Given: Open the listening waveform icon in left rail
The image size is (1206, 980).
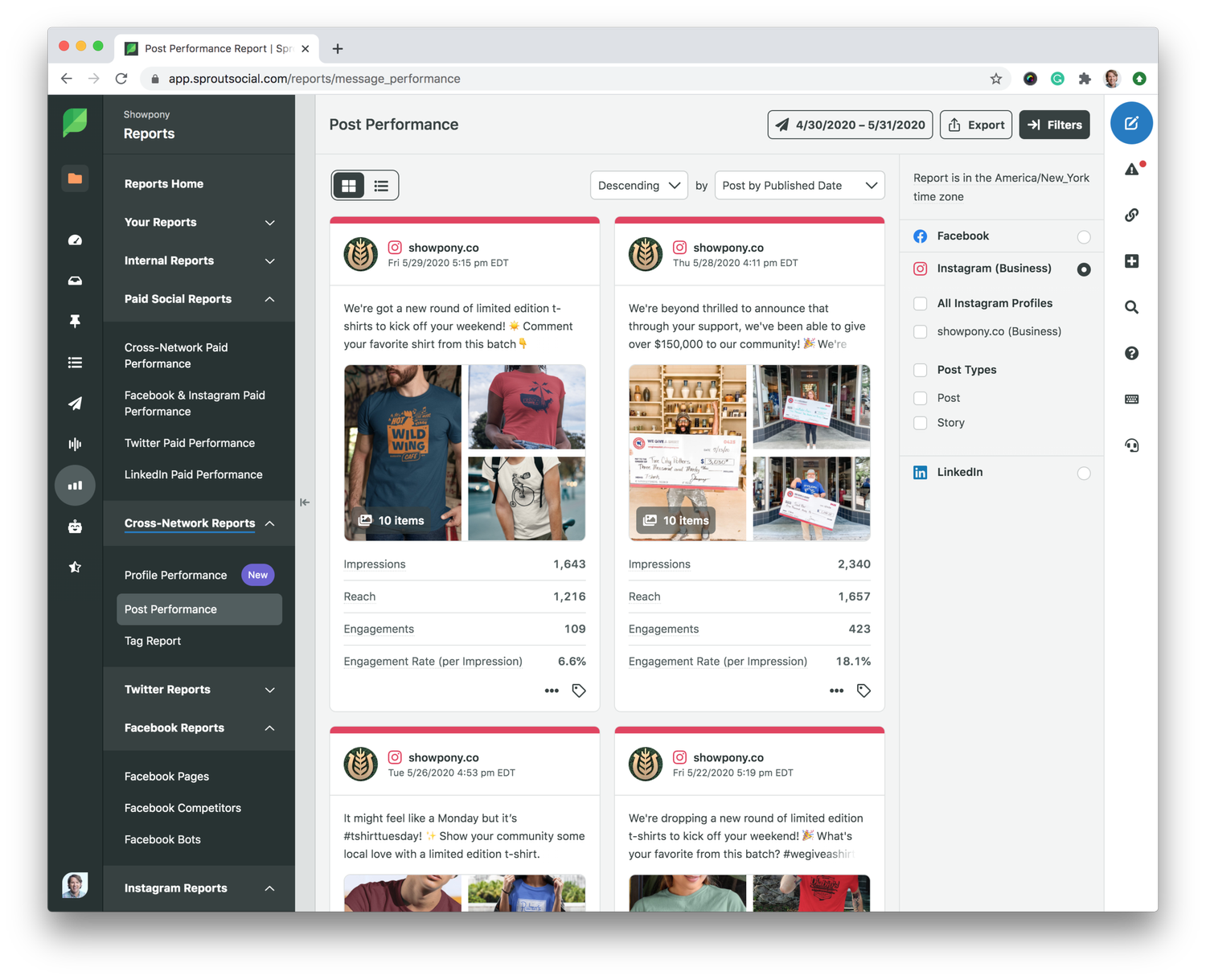Looking at the screenshot, I should pyautogui.click(x=75, y=444).
